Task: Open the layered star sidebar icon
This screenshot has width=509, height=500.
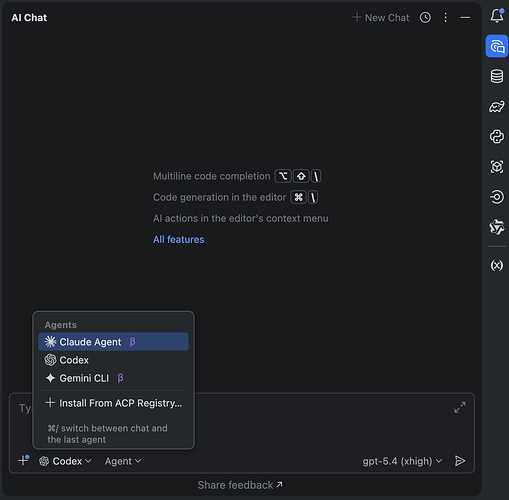Action: 497,227
